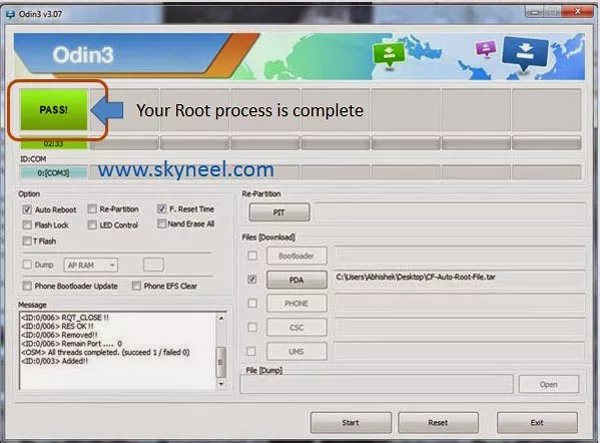Click the PDA file browse button
The image size is (600, 443).
(297, 280)
